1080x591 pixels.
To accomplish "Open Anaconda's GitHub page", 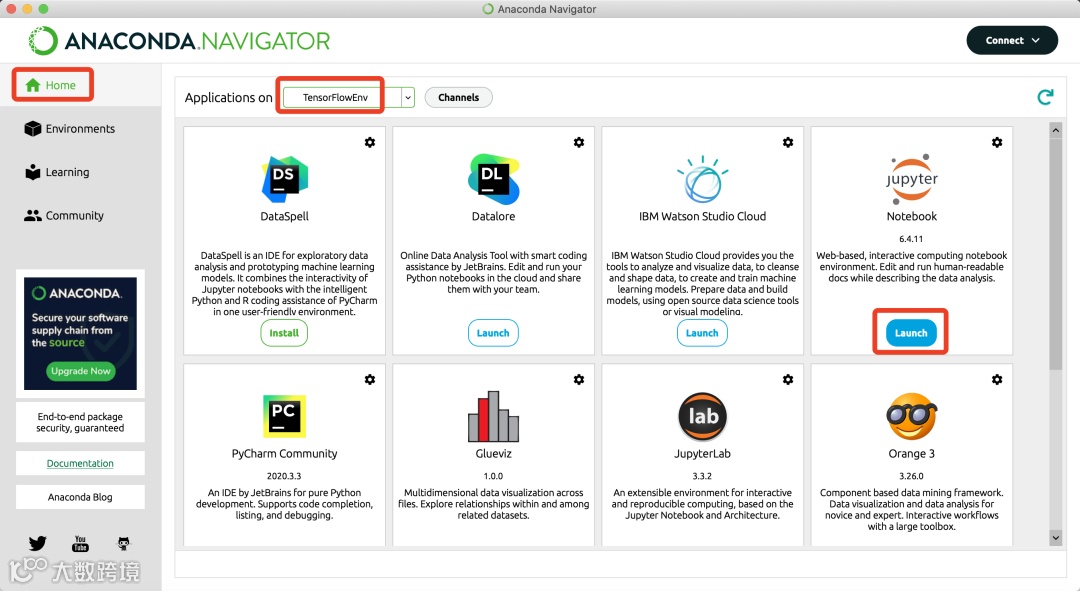I will 123,543.
